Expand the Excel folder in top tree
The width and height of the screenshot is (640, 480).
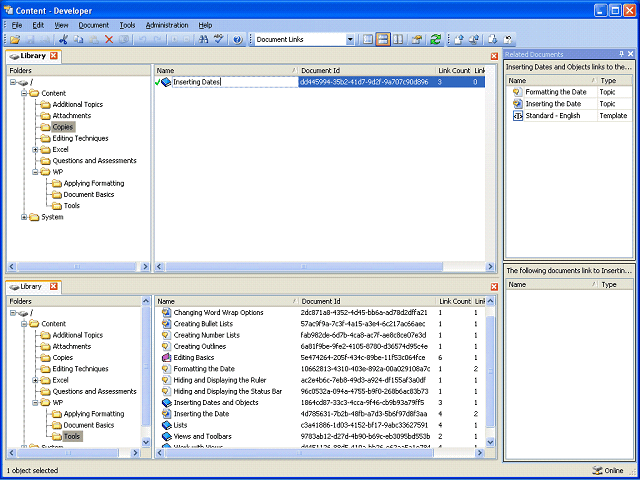pyautogui.click(x=35, y=150)
